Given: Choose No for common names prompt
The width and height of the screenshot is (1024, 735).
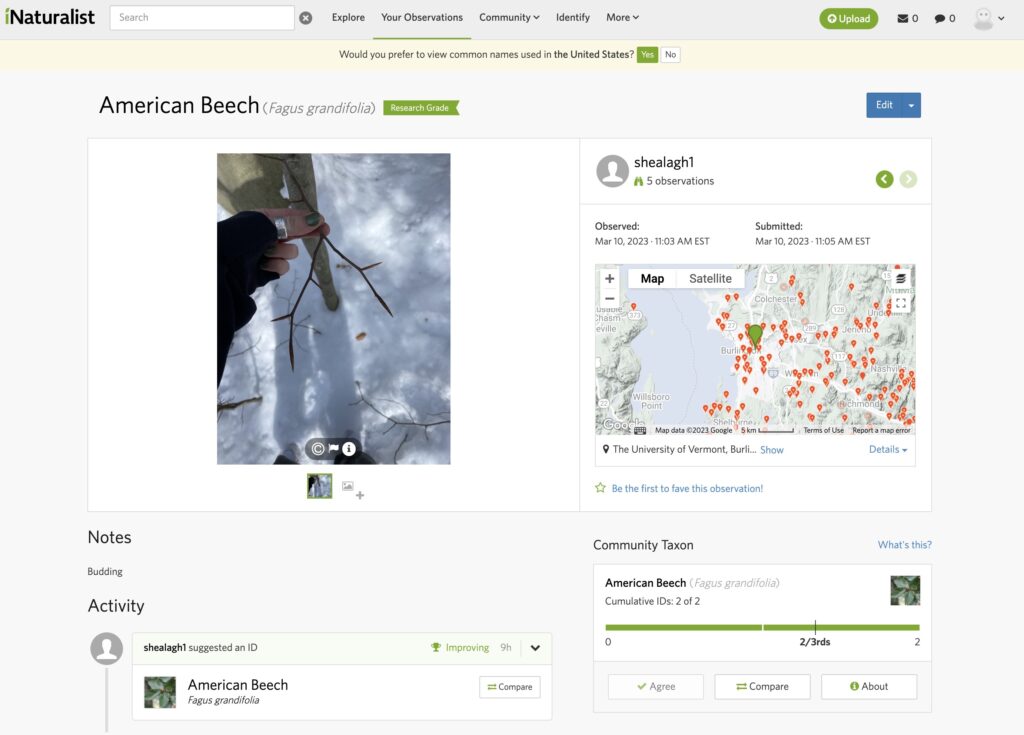Looking at the screenshot, I should click(x=670, y=55).
